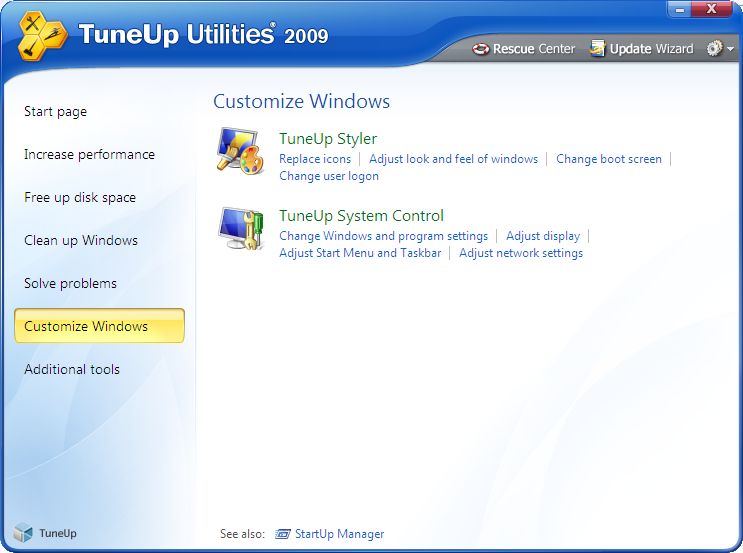
Task: Click Adjust display link
Action: pos(543,236)
